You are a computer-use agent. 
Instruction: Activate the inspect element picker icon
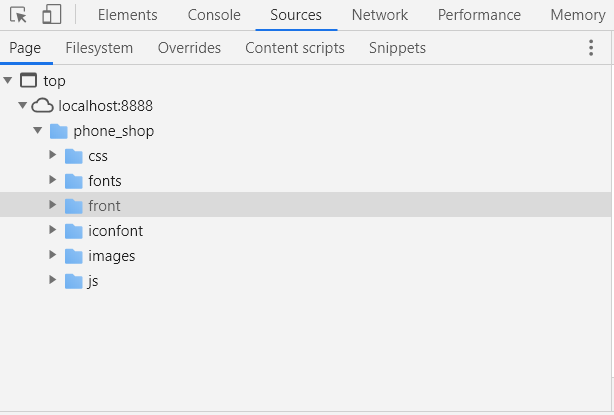[x=18, y=15]
